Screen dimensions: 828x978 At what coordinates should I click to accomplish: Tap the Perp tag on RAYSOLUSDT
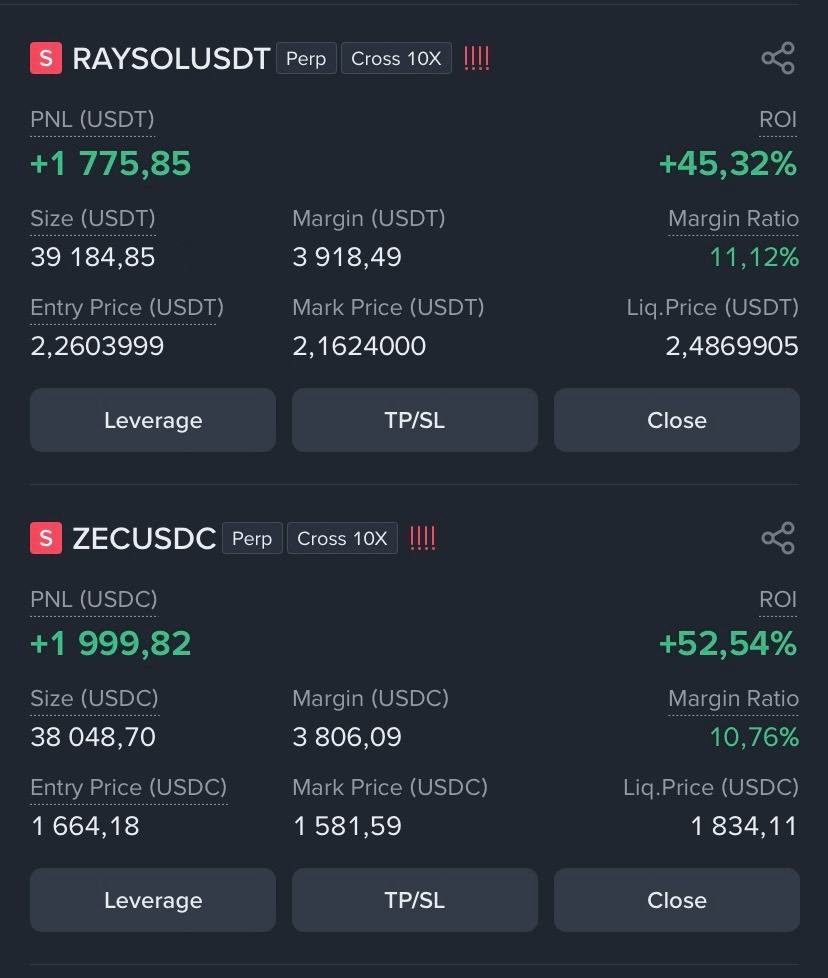point(306,59)
